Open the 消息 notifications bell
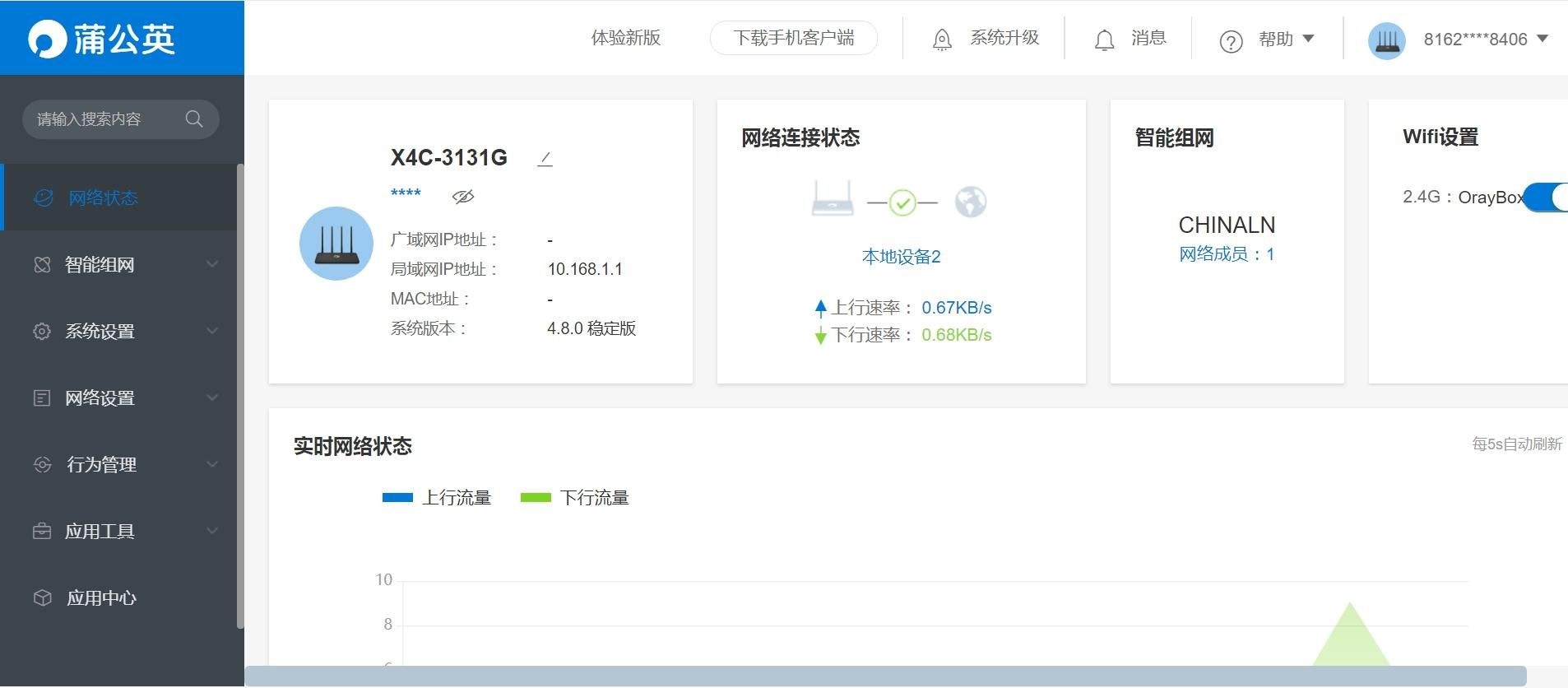 1104,40
